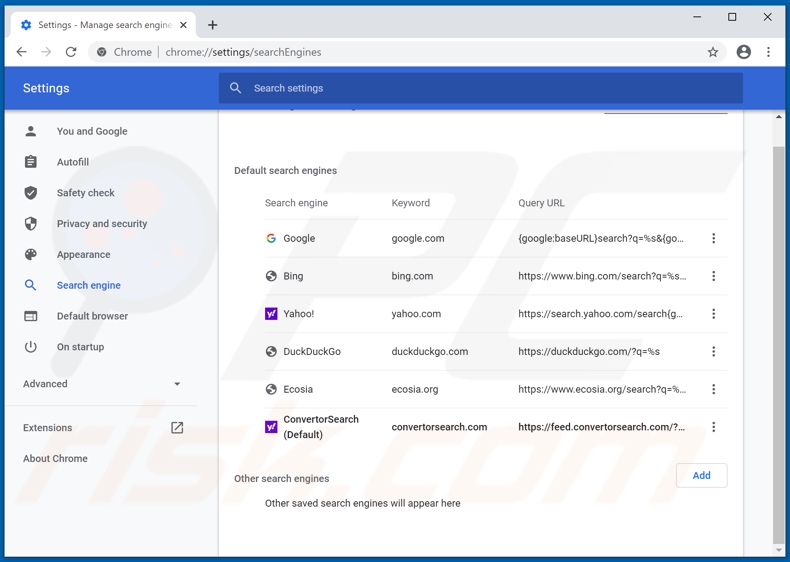Open the profile avatar menu
Viewport: 790px width, 562px height.
coord(744,52)
